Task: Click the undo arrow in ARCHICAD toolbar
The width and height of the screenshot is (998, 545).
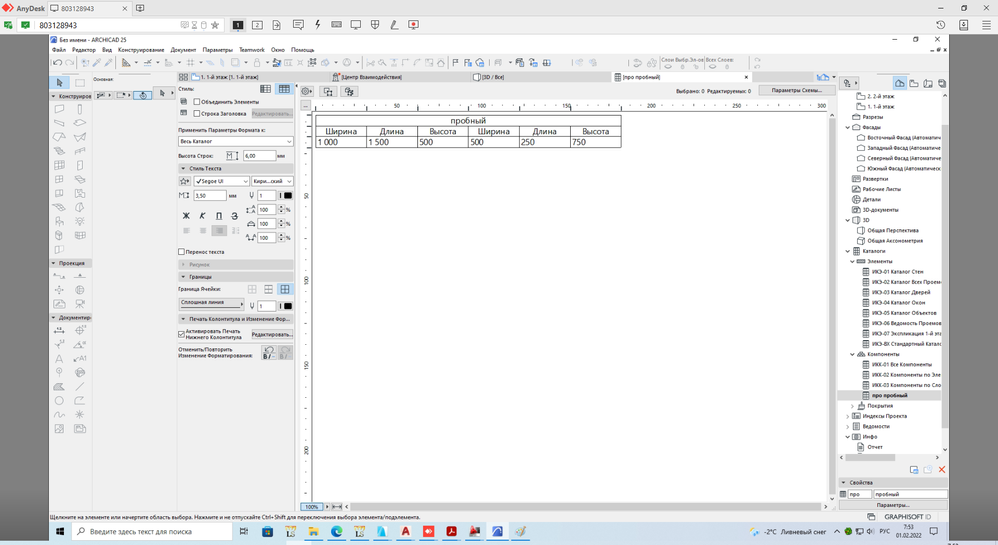Action: (58, 63)
